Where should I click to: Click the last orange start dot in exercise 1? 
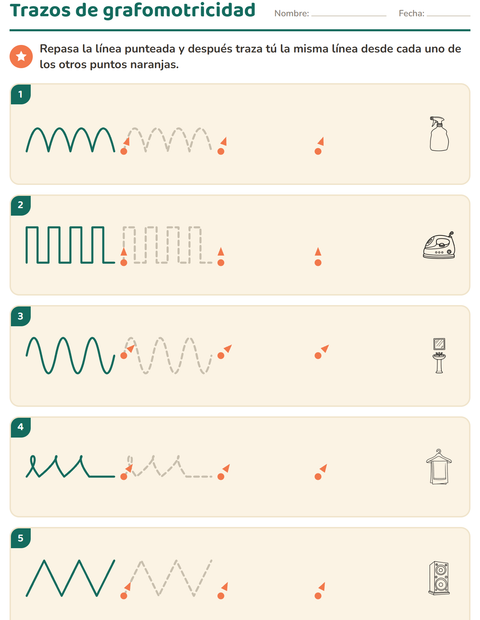pyautogui.click(x=318, y=151)
